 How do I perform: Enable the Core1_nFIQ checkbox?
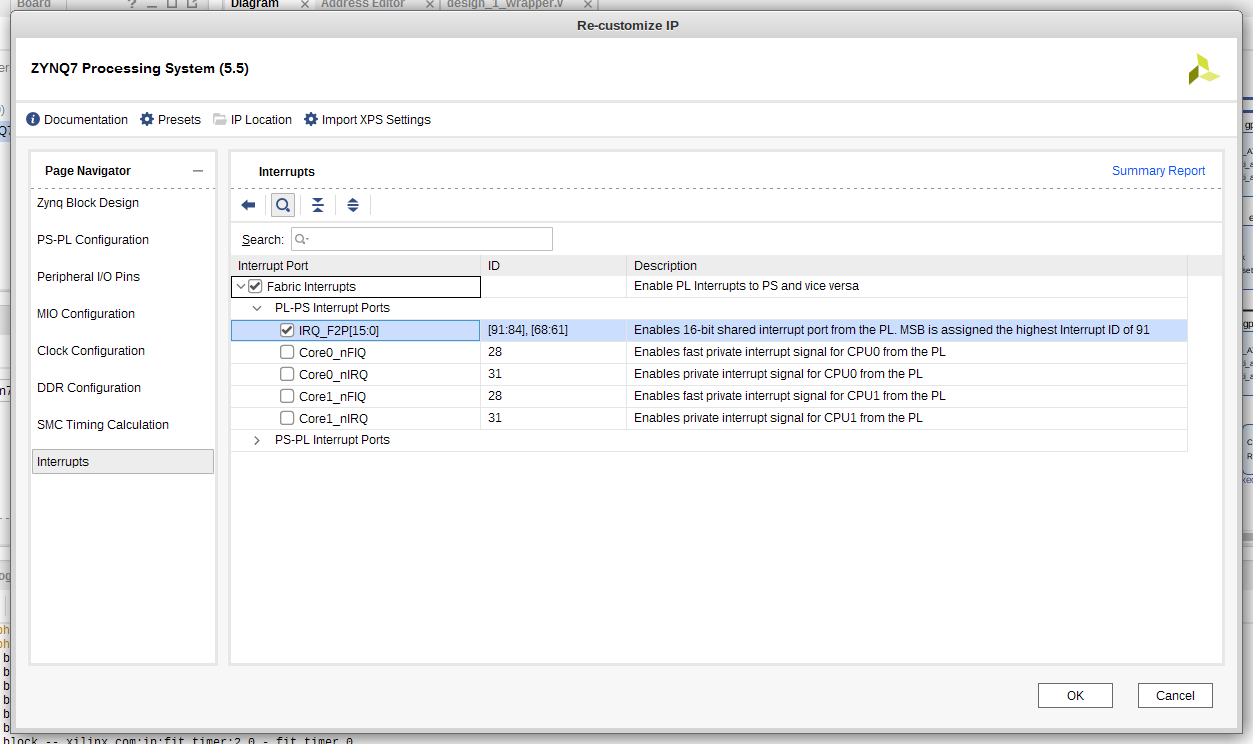coord(287,396)
